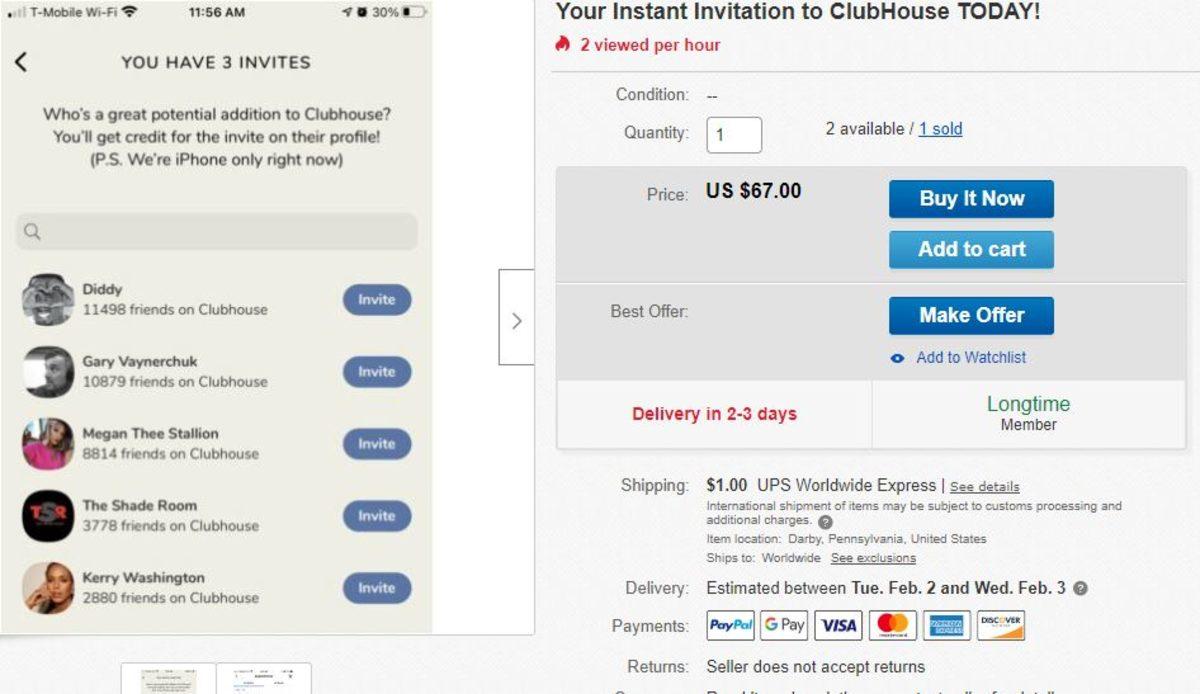1200x694 pixels.
Task: Advance to next listing image arrow
Action: pos(516,321)
